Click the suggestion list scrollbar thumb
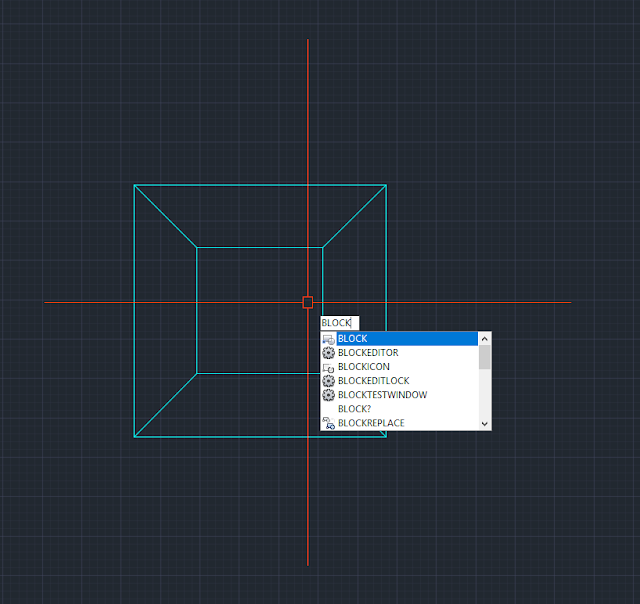 coord(484,357)
